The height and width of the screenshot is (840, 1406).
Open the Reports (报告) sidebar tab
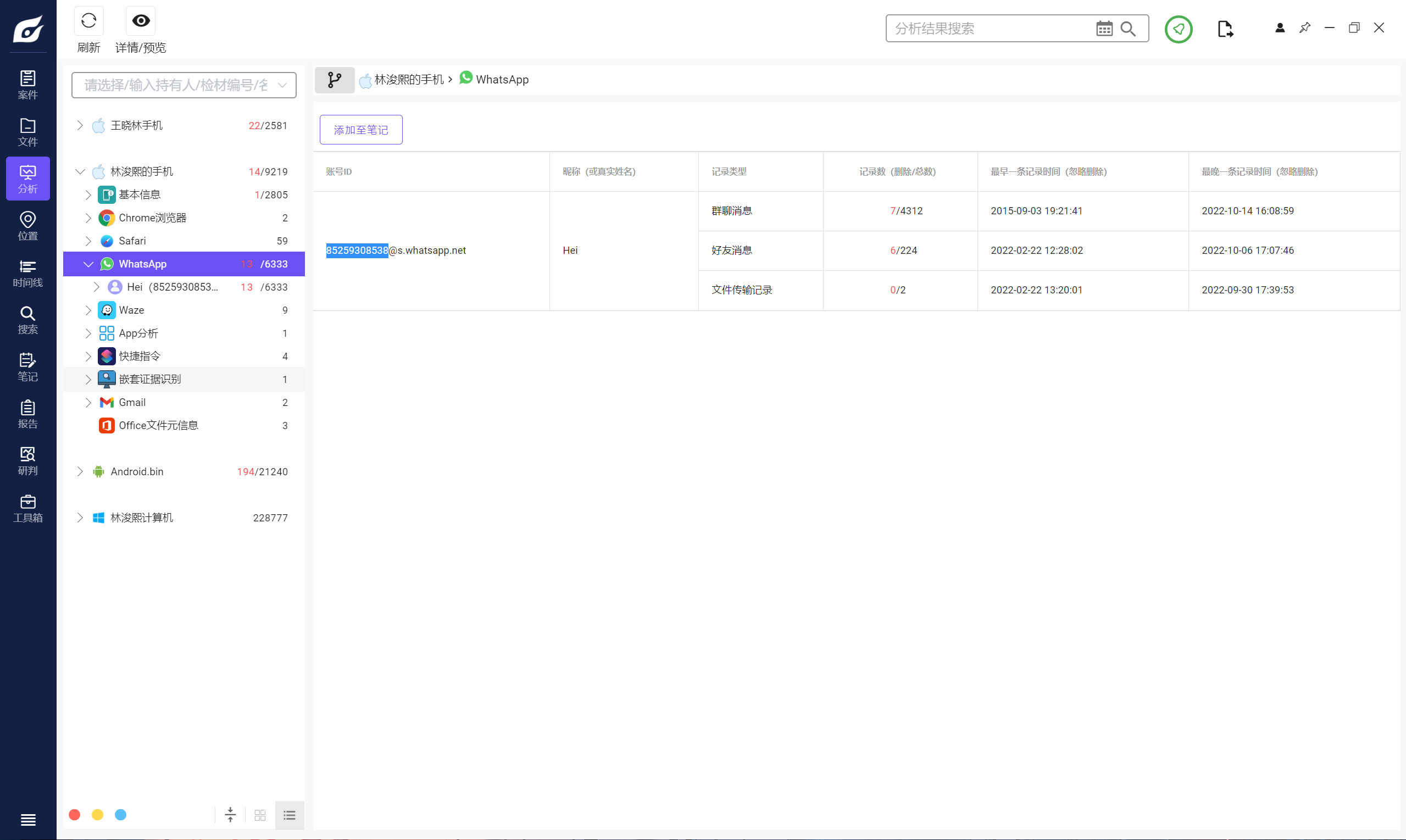coord(27,414)
